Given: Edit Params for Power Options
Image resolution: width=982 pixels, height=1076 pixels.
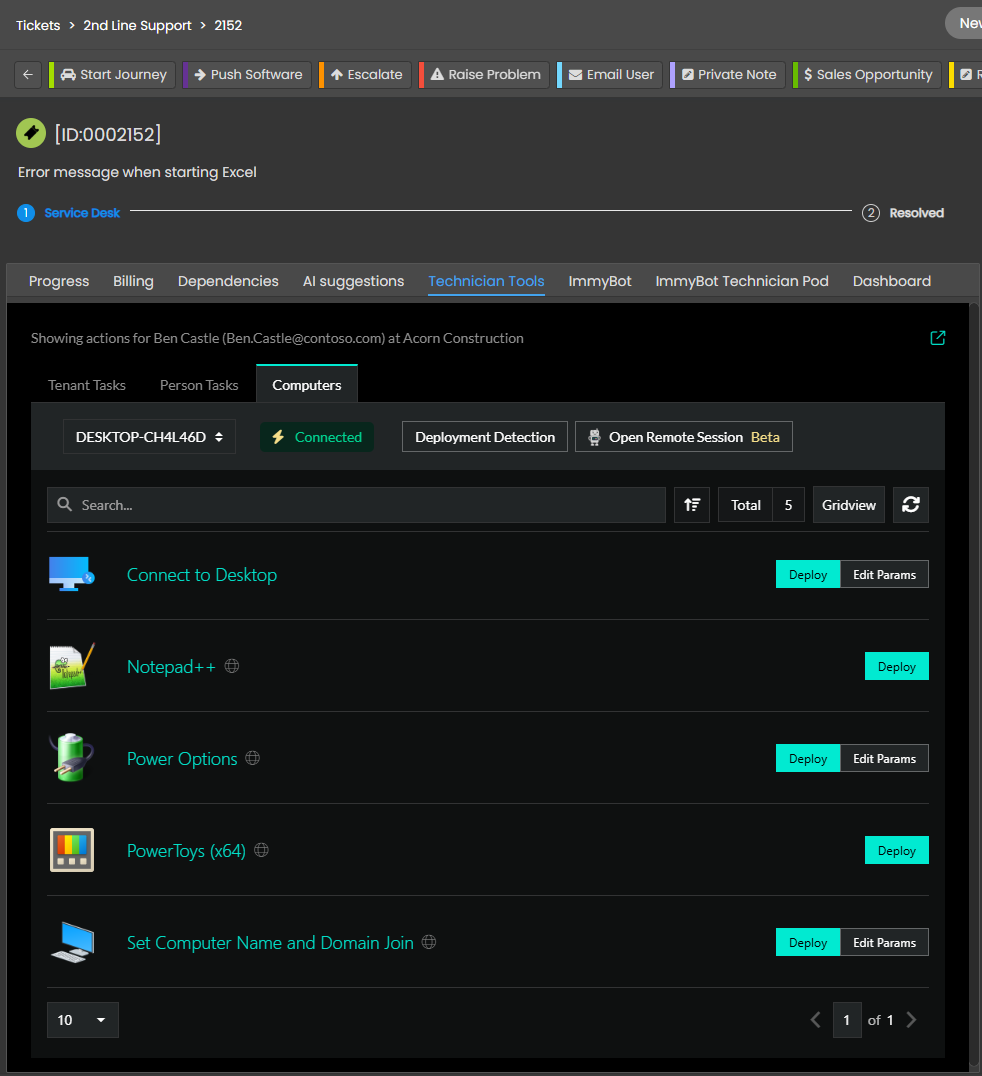Looking at the screenshot, I should (884, 759).
